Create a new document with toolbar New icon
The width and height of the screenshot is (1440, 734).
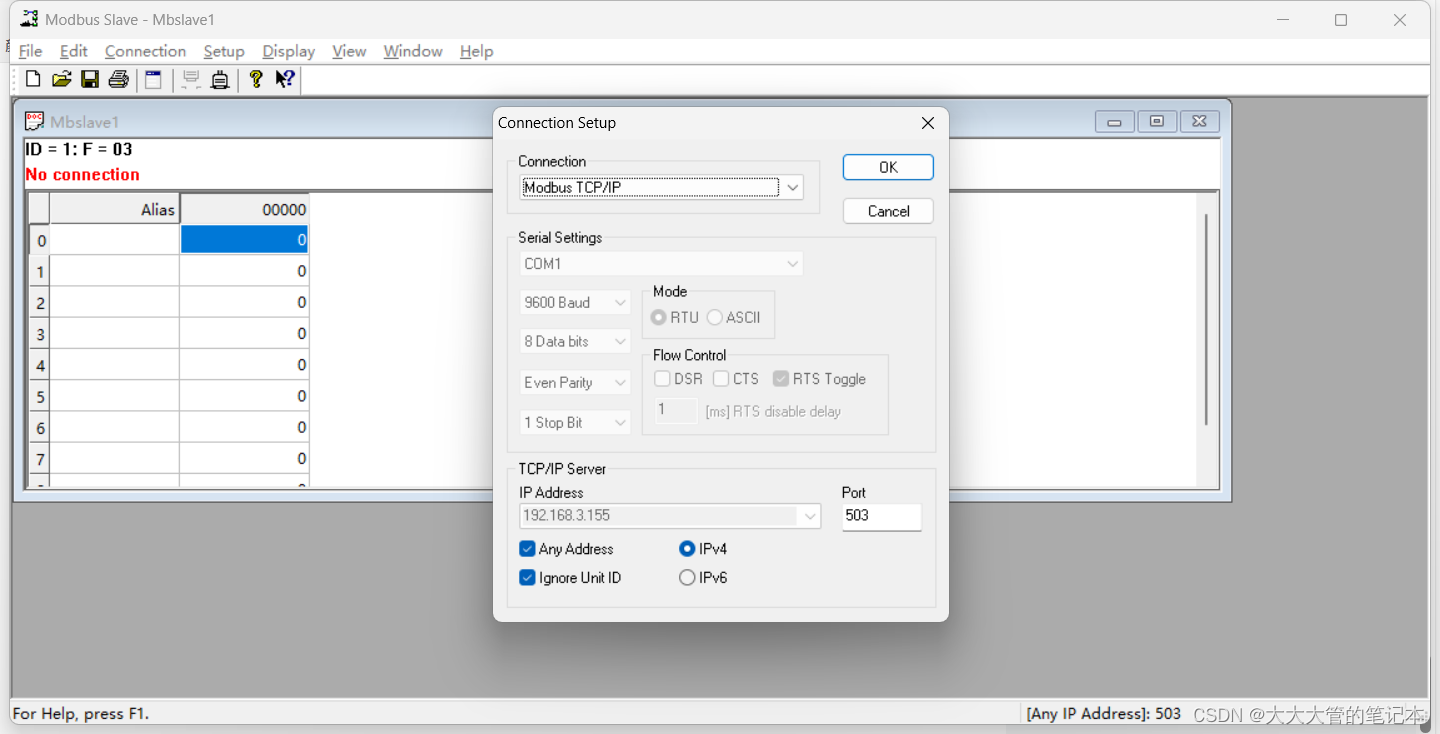coord(33,80)
